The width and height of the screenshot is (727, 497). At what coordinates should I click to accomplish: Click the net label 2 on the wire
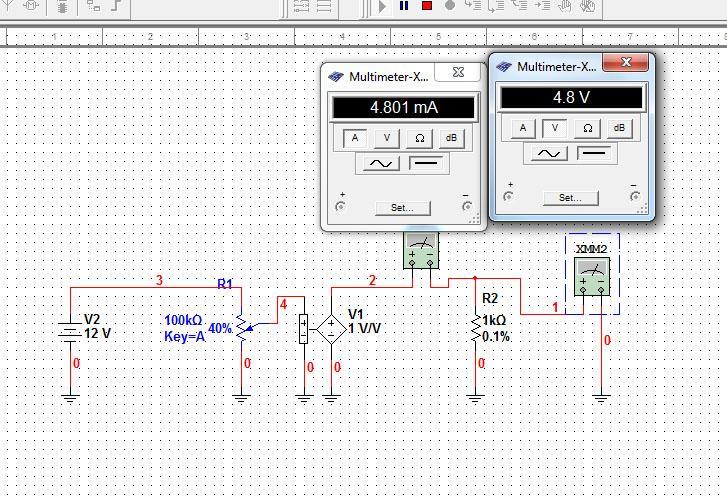372,280
